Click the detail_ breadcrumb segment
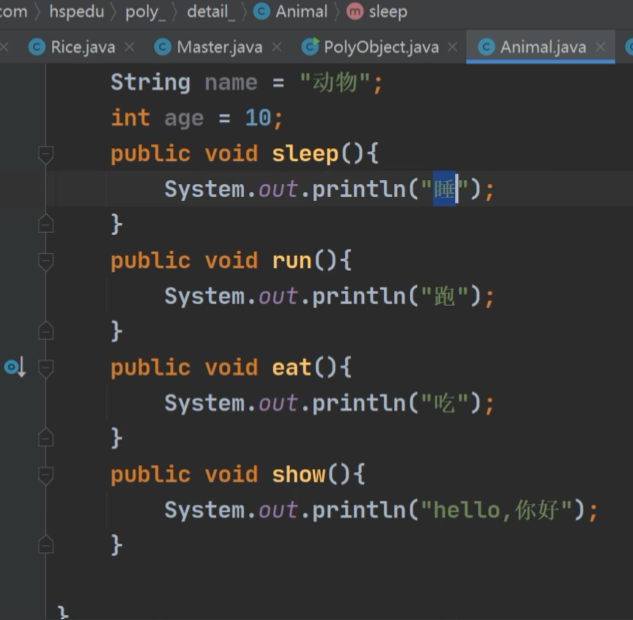 pyautogui.click(x=211, y=12)
